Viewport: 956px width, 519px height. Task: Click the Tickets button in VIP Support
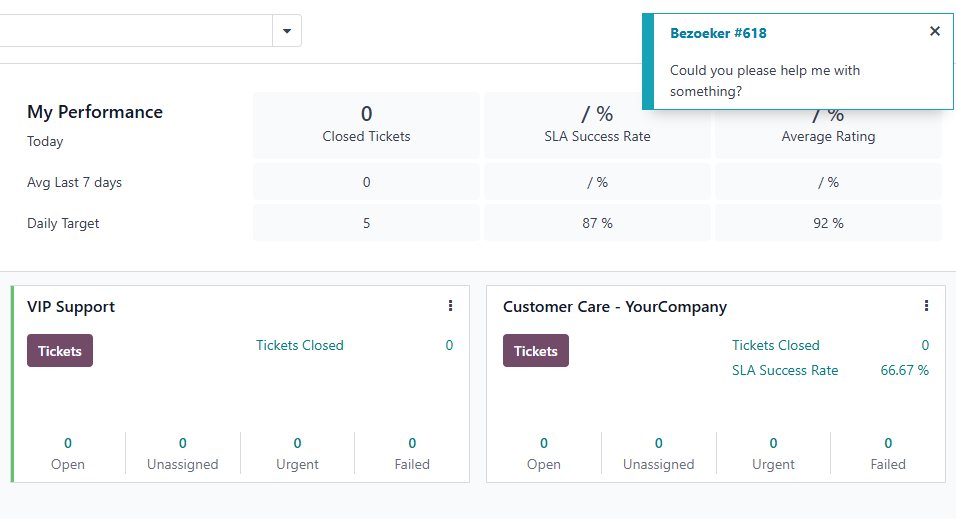[60, 351]
